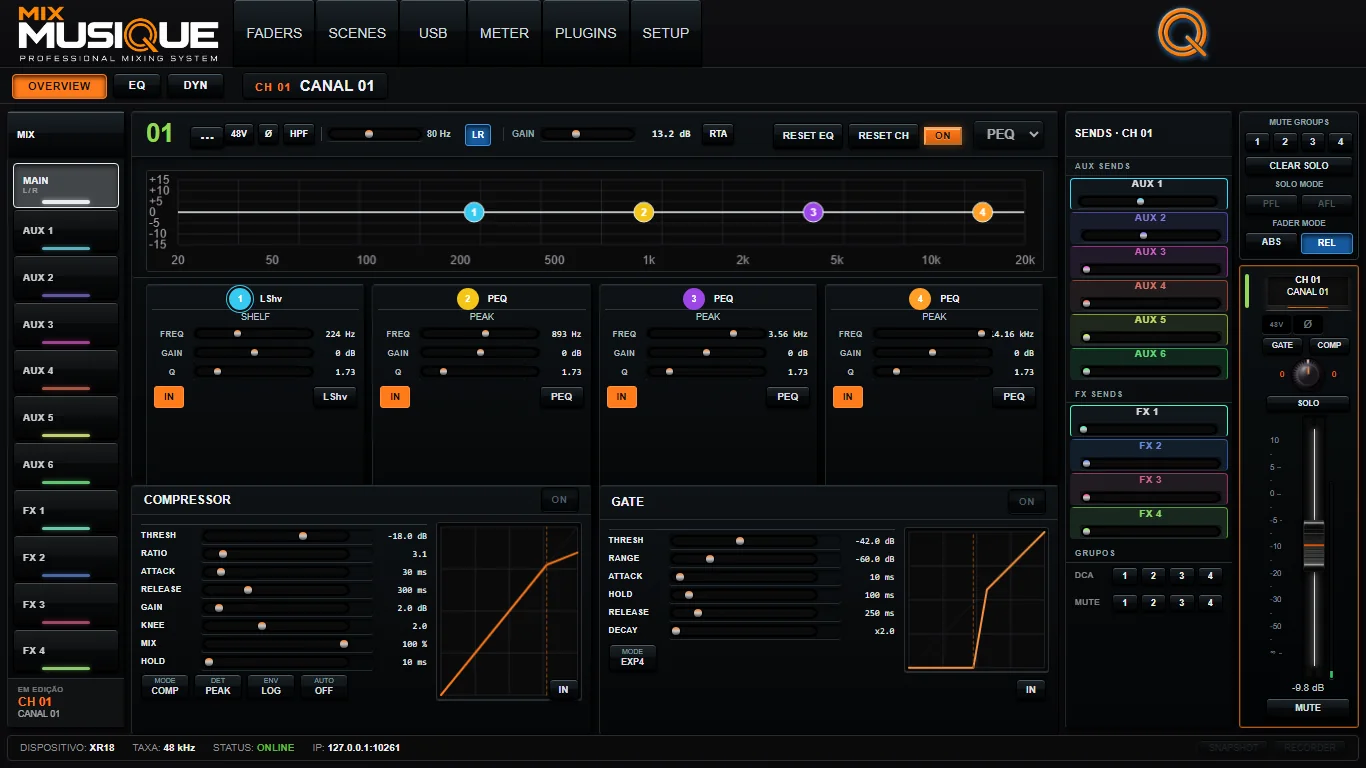
Task: Open the SETUP tab
Action: coord(666,33)
